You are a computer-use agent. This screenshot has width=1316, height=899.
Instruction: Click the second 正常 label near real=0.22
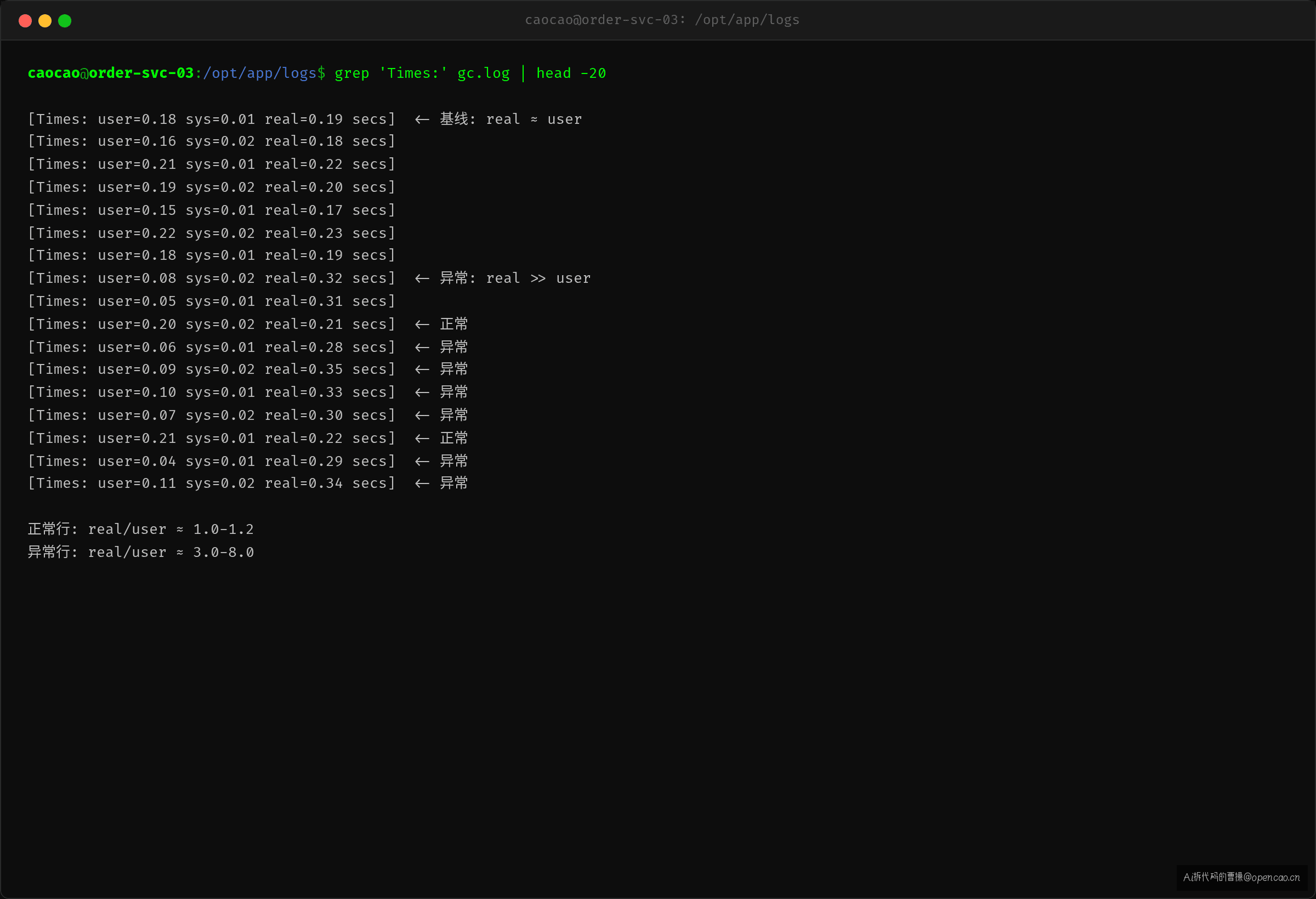[454, 438]
